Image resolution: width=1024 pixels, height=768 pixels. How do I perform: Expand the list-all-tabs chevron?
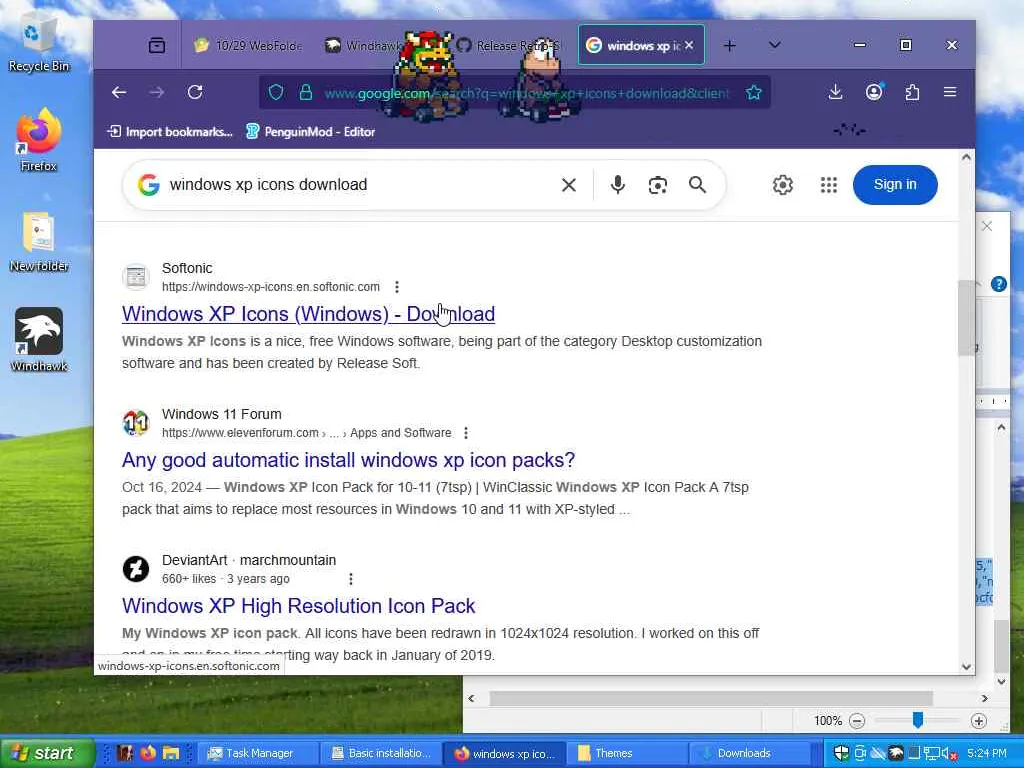(775, 45)
